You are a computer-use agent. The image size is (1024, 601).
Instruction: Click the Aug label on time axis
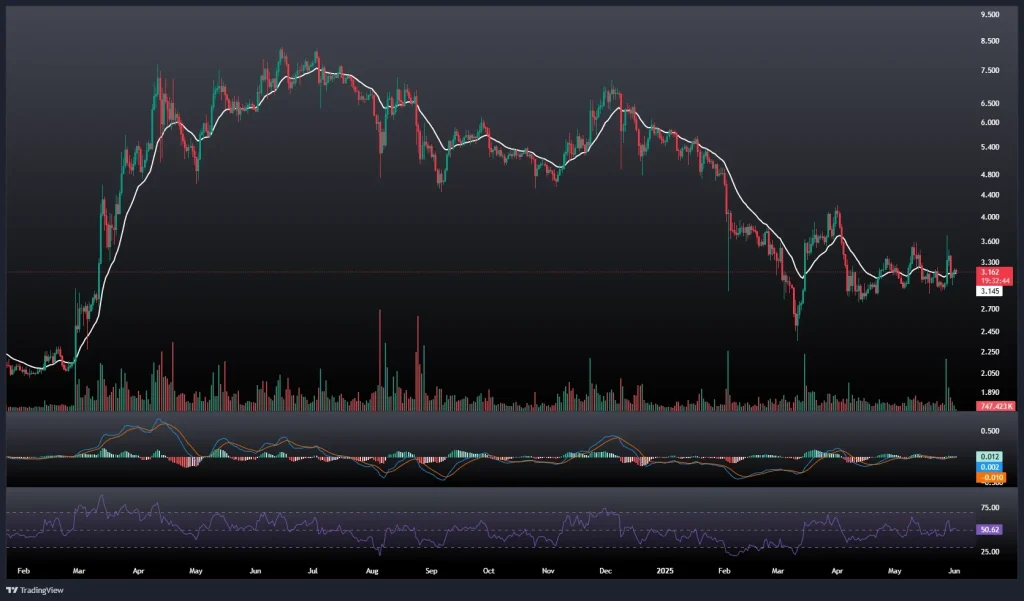[373, 569]
